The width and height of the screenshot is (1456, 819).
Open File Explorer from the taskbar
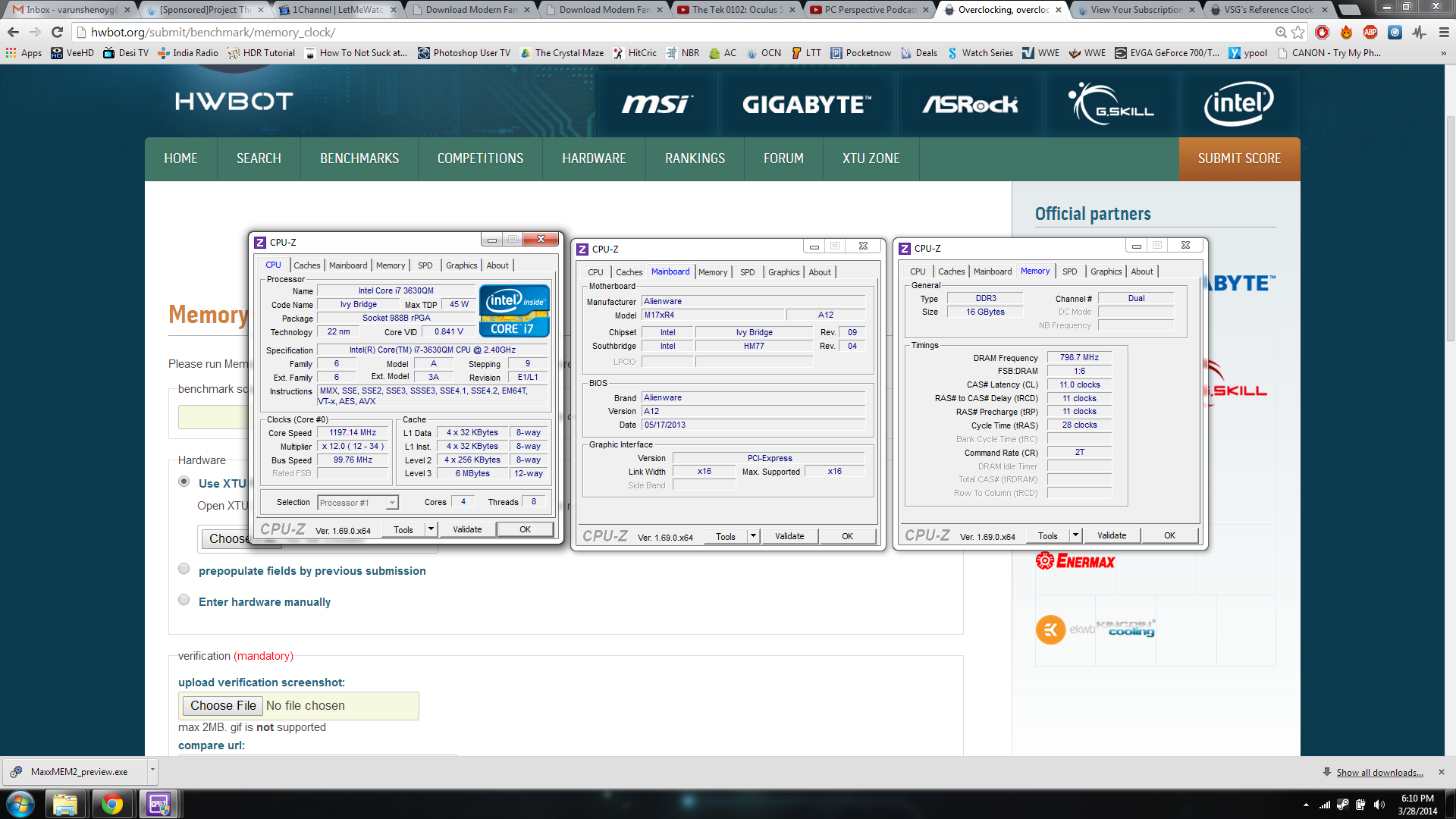tap(65, 804)
